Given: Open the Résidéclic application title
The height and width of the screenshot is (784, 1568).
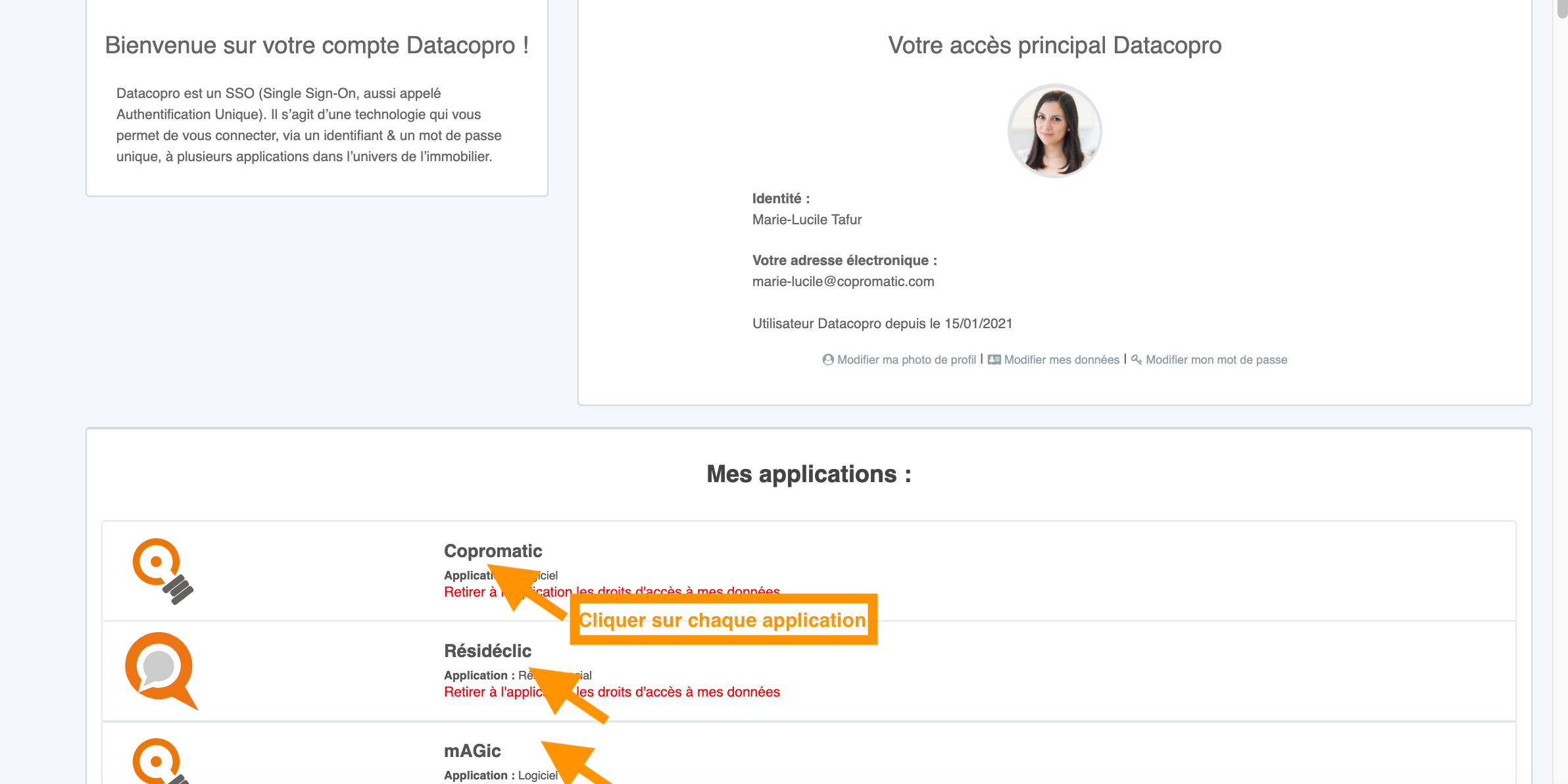Looking at the screenshot, I should pyautogui.click(x=487, y=651).
